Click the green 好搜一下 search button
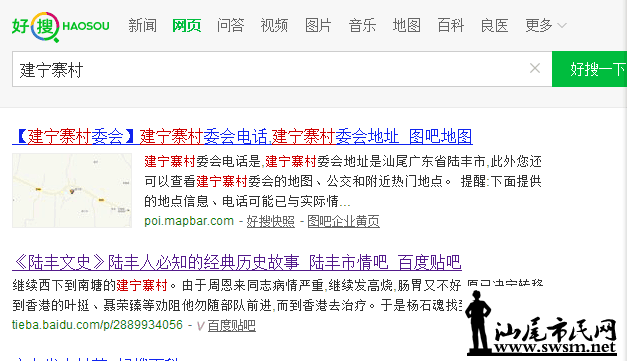The width and height of the screenshot is (627, 361). 589,69
